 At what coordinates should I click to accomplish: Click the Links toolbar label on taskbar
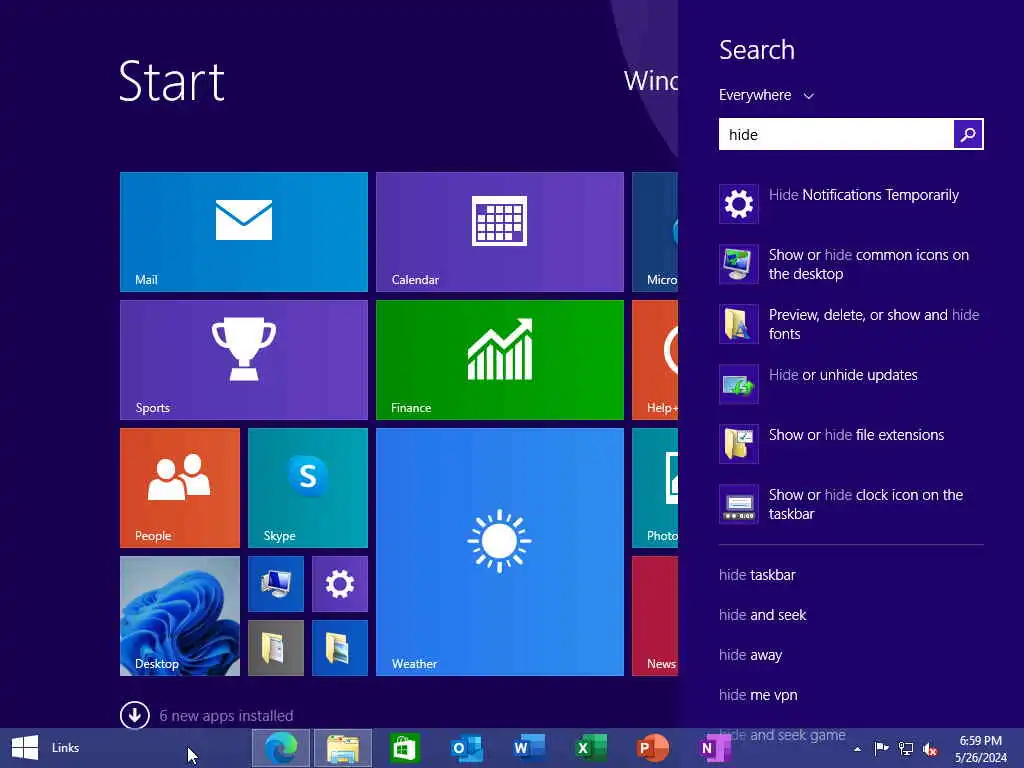(65, 748)
